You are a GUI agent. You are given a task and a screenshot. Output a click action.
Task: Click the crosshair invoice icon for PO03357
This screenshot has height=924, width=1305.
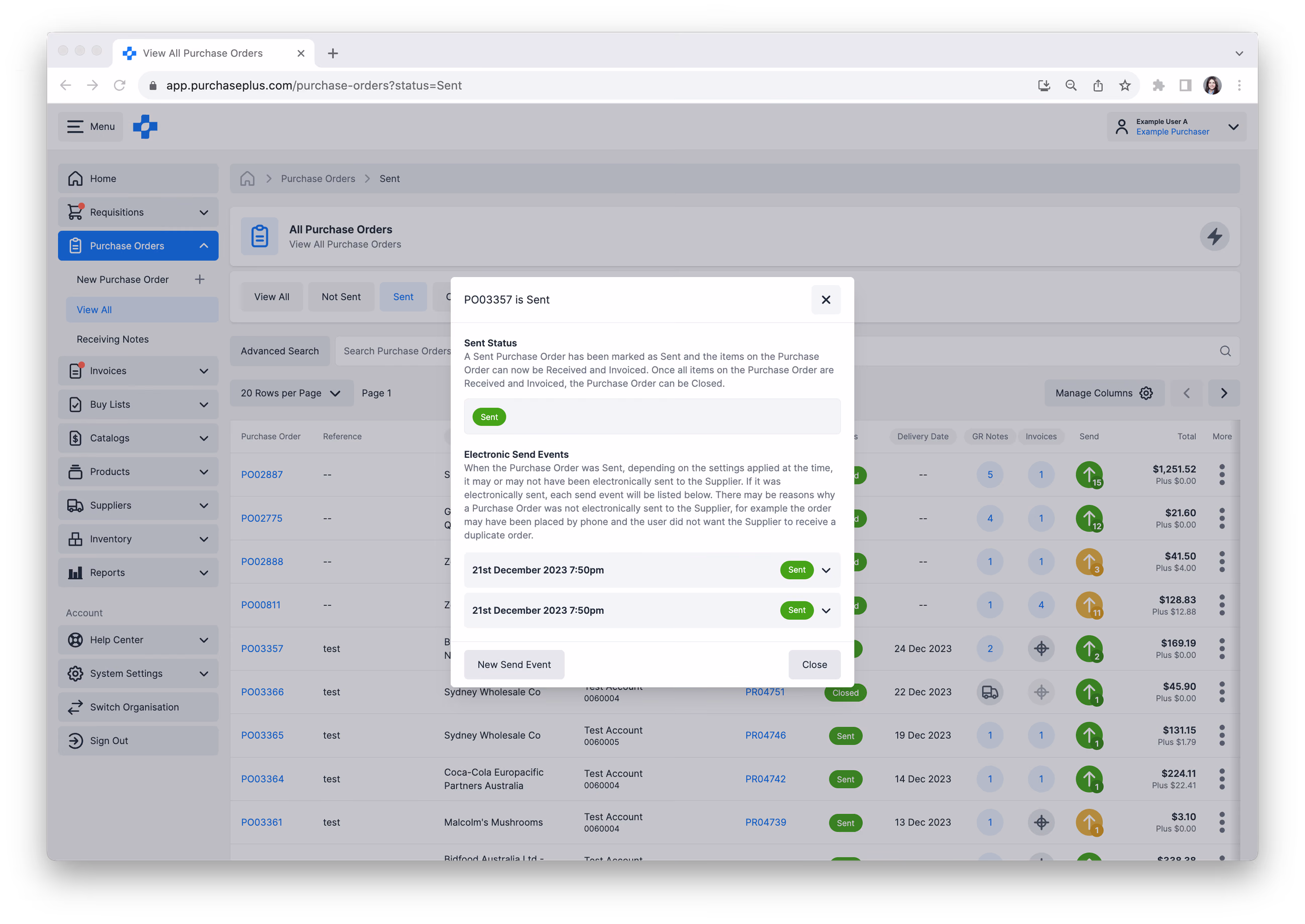pyautogui.click(x=1041, y=648)
